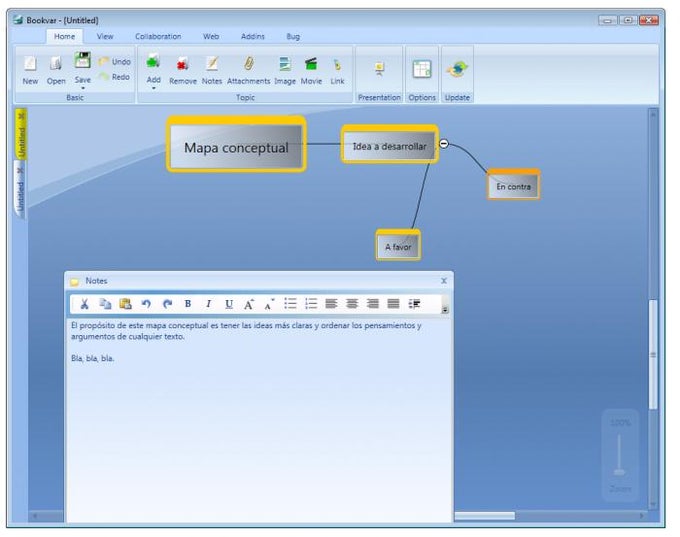
Task: Select the Idea a desarrollar node
Action: coord(389,146)
